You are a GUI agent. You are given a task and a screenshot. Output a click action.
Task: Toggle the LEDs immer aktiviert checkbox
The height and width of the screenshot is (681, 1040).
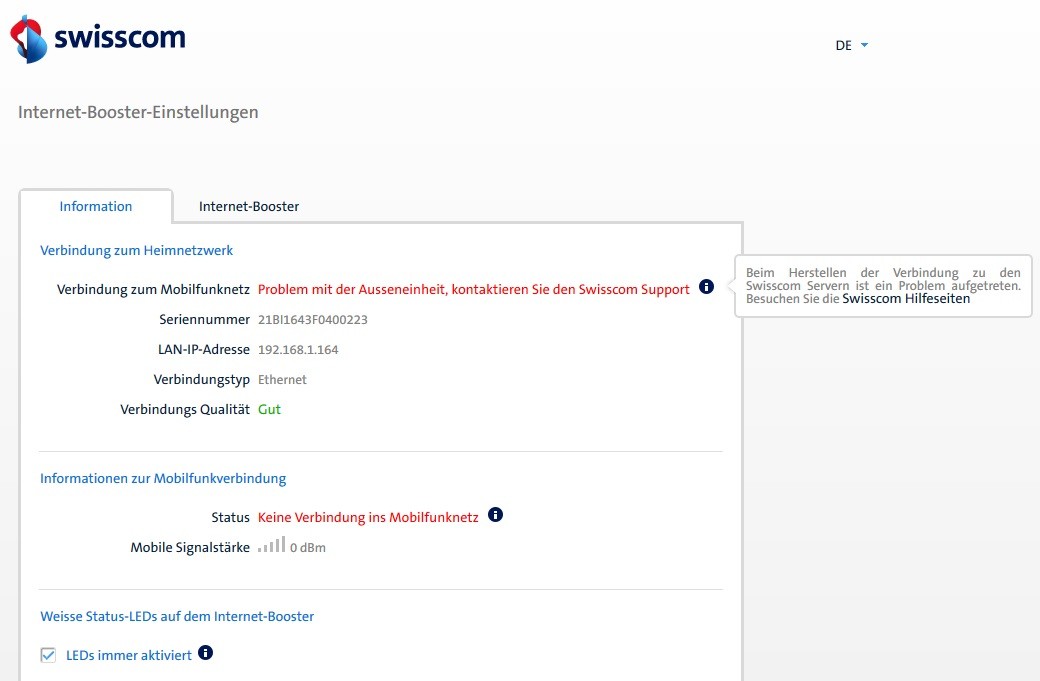tap(47, 653)
